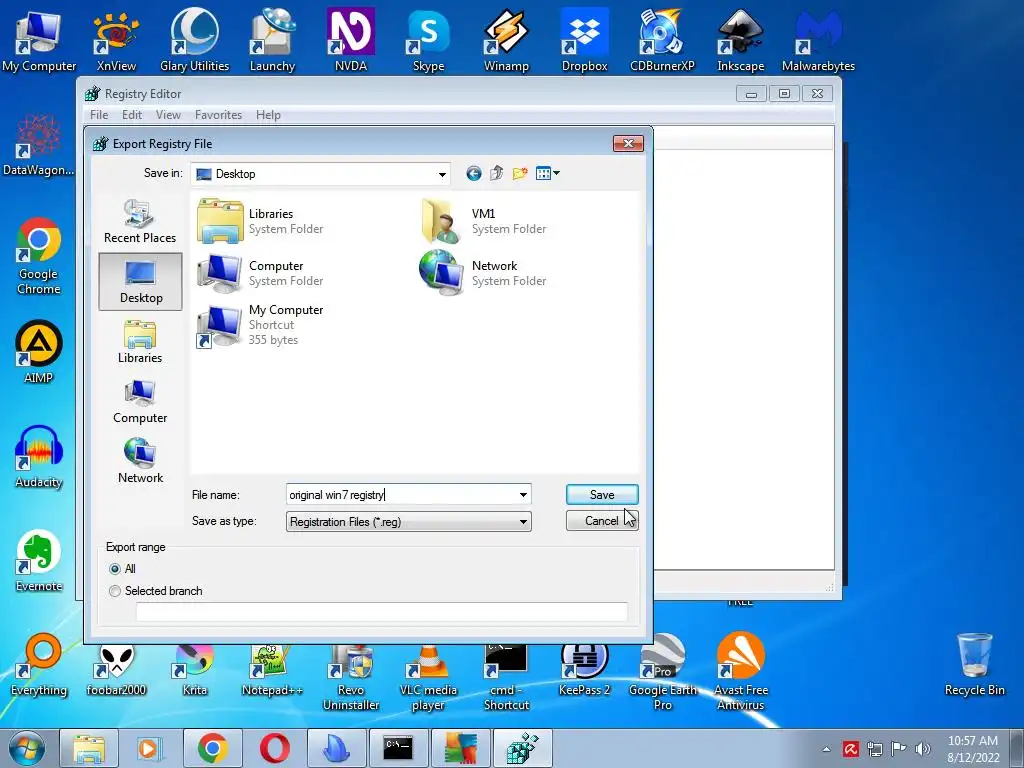Select the Computer system folder in file list

click(x=261, y=273)
